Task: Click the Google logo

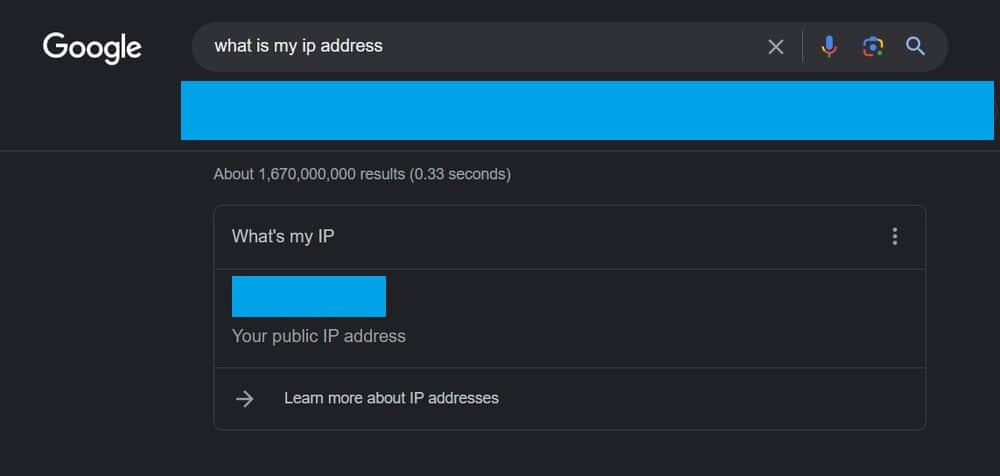Action: tap(92, 47)
